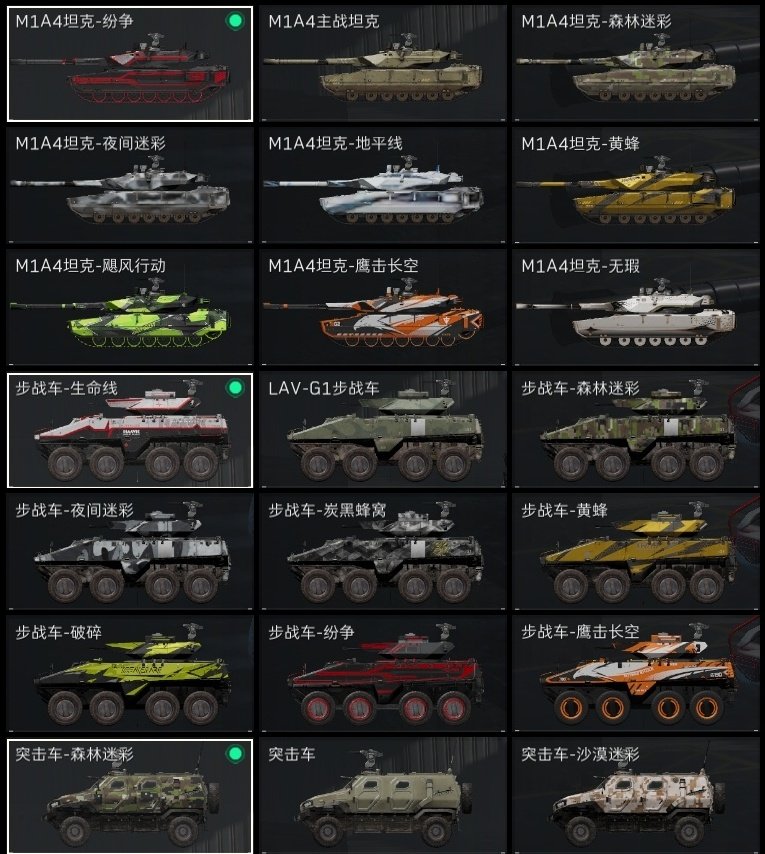Select the M1A4坦克-地平线 skin
The width and height of the screenshot is (765, 854).
tap(383, 185)
